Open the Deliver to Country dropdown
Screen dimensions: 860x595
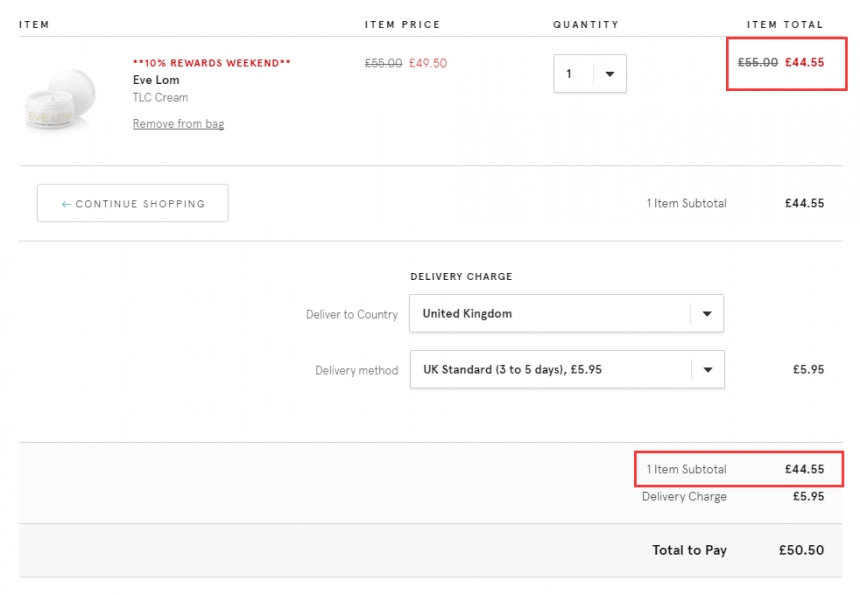[x=566, y=314]
